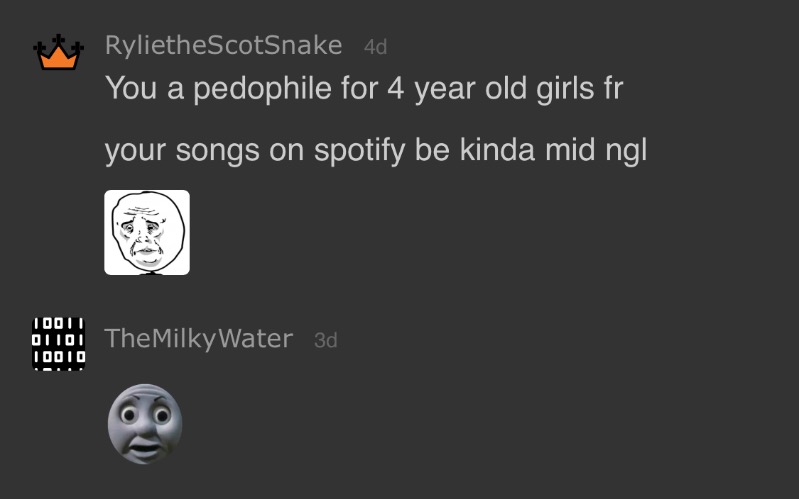Click the binary code avatar icon

click(59, 343)
